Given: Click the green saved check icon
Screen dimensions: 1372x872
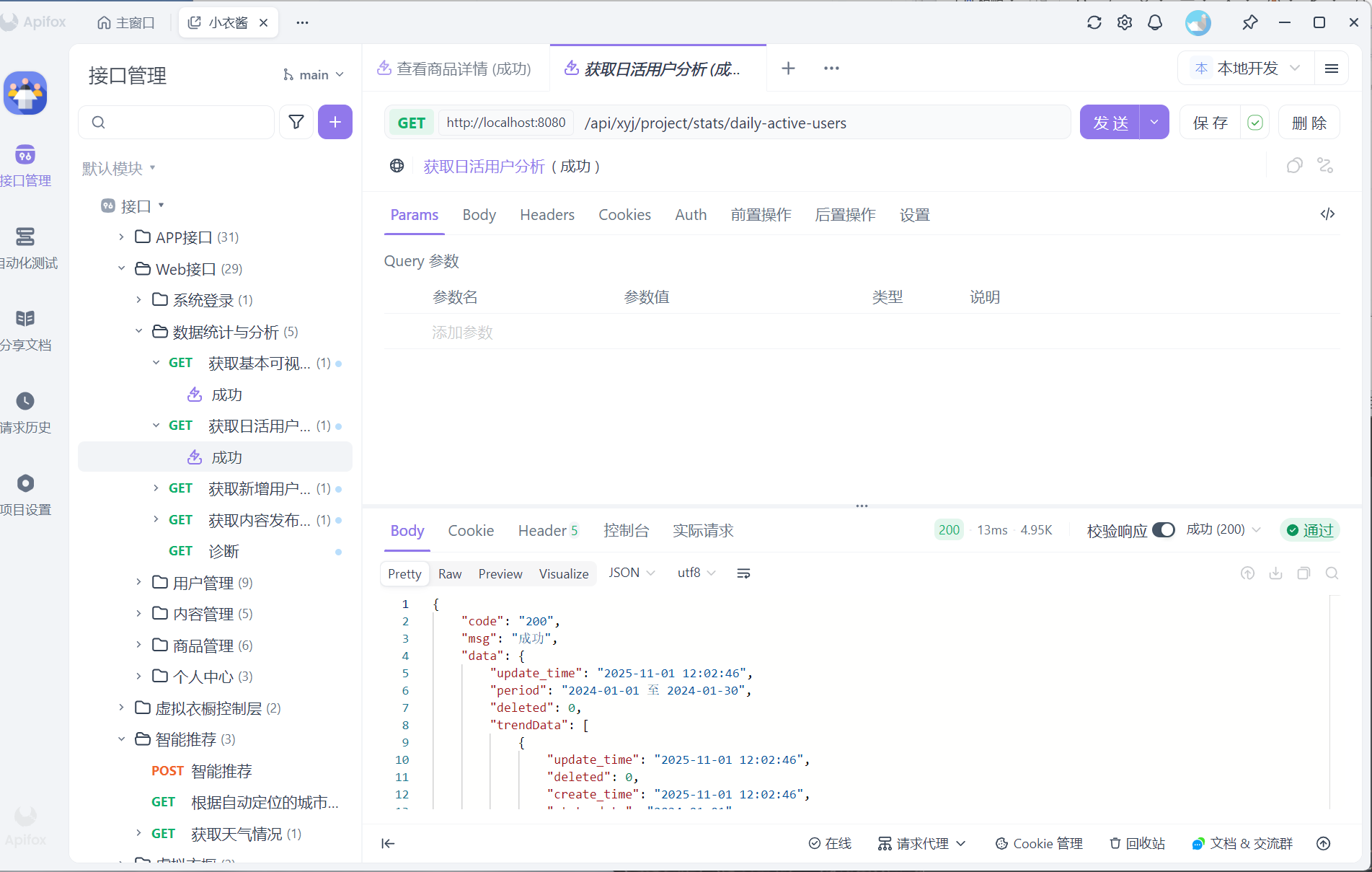Looking at the screenshot, I should pos(1255,123).
